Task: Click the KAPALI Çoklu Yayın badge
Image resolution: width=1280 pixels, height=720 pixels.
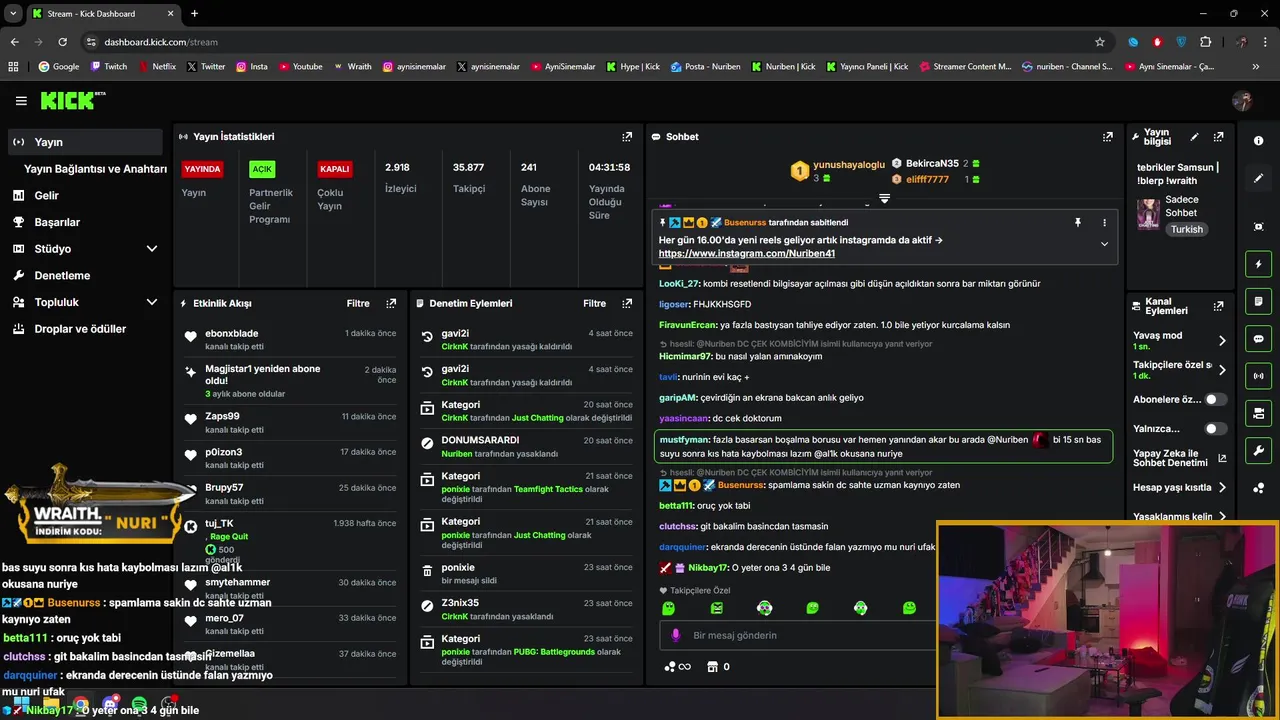Action: pyautogui.click(x=334, y=169)
